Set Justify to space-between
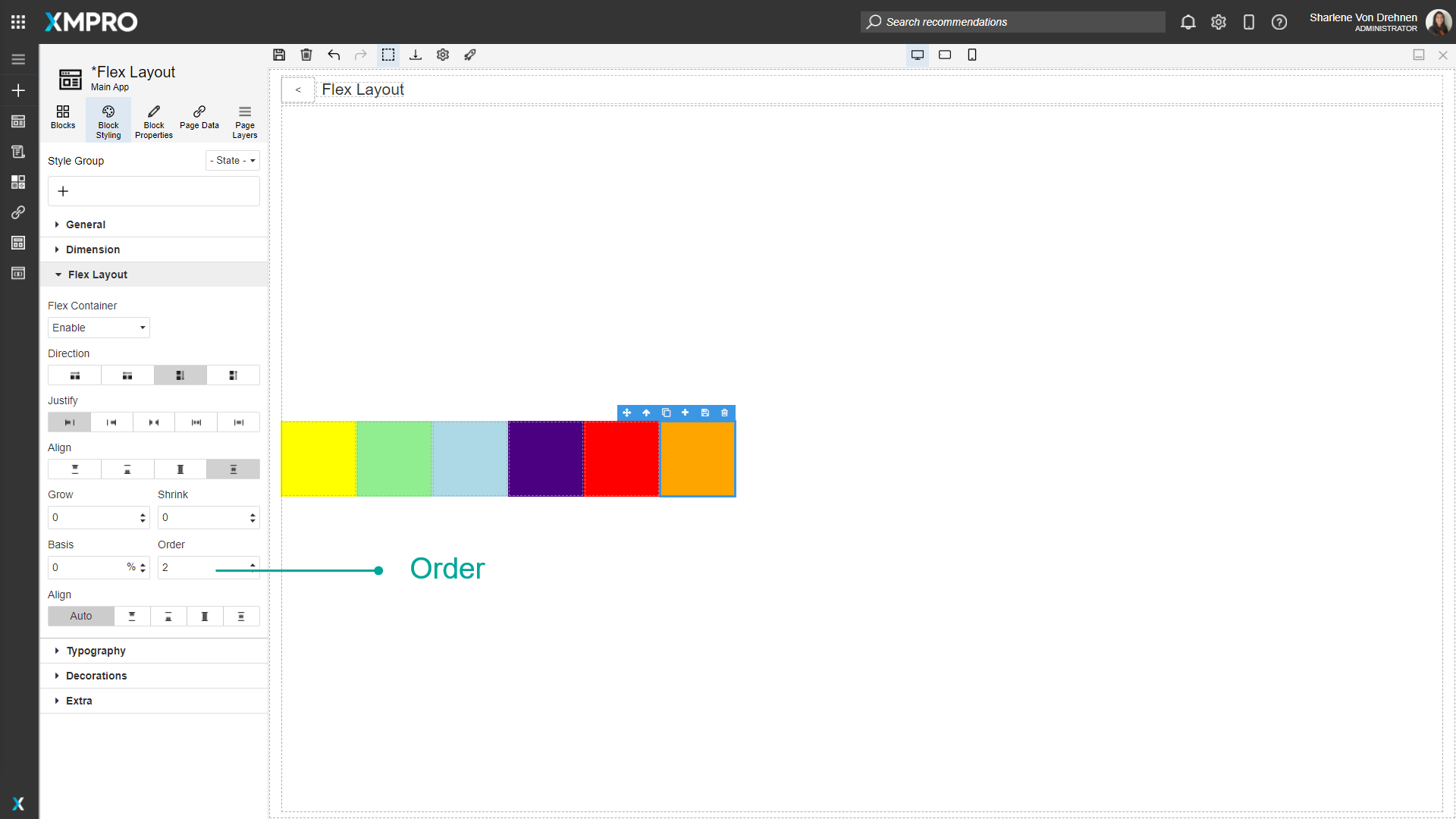The image size is (1456, 819). coord(154,422)
